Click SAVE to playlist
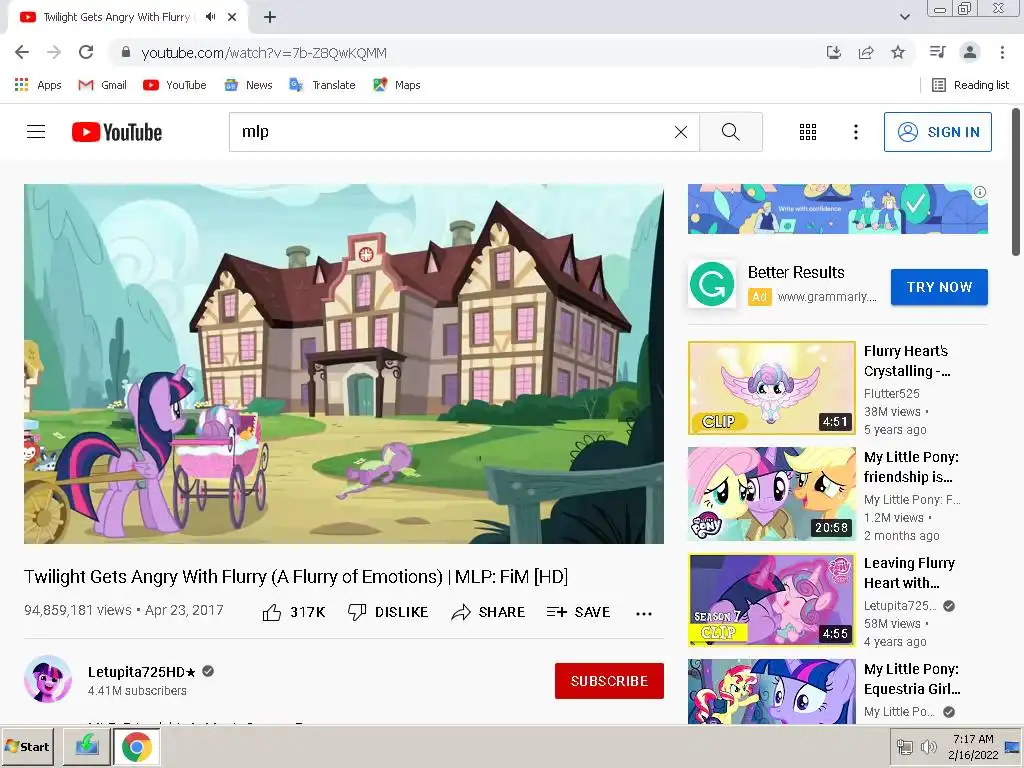Viewport: 1024px width, 768px height. click(x=578, y=612)
